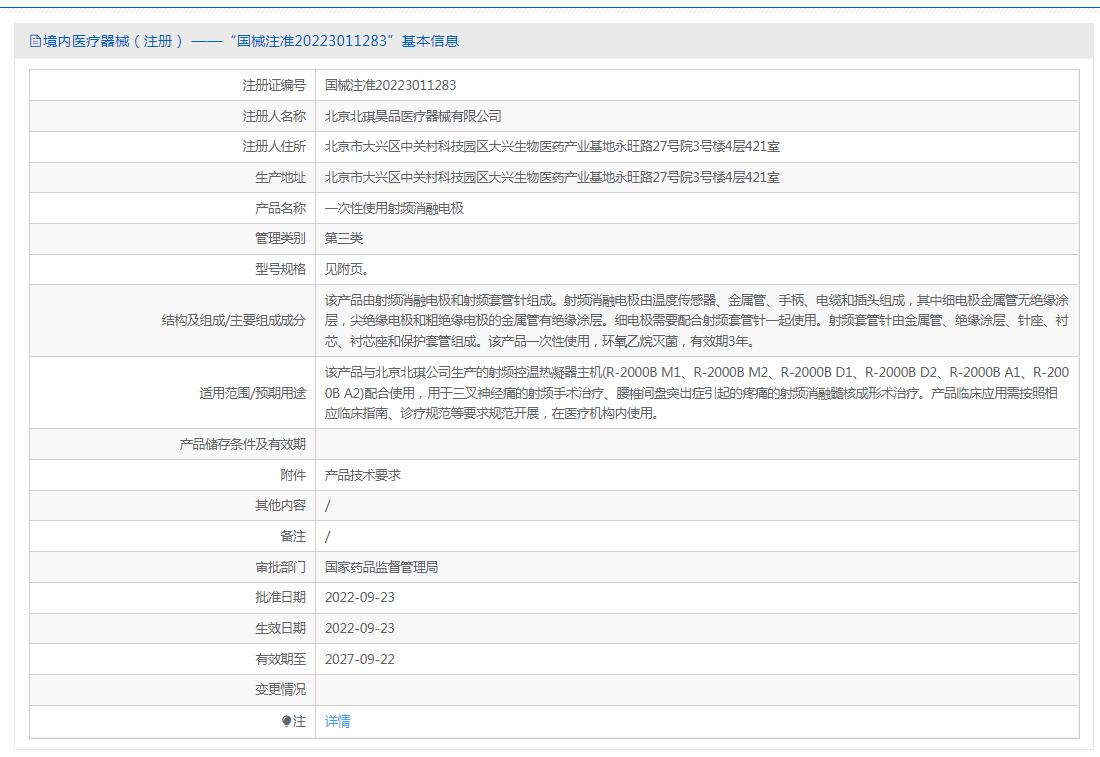Open the 详情 link
The width and height of the screenshot is (1100, 757).
click(338, 721)
